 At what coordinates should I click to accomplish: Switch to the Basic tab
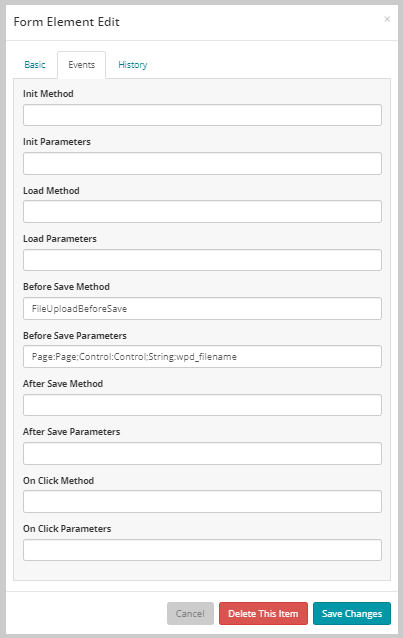pyautogui.click(x=35, y=65)
